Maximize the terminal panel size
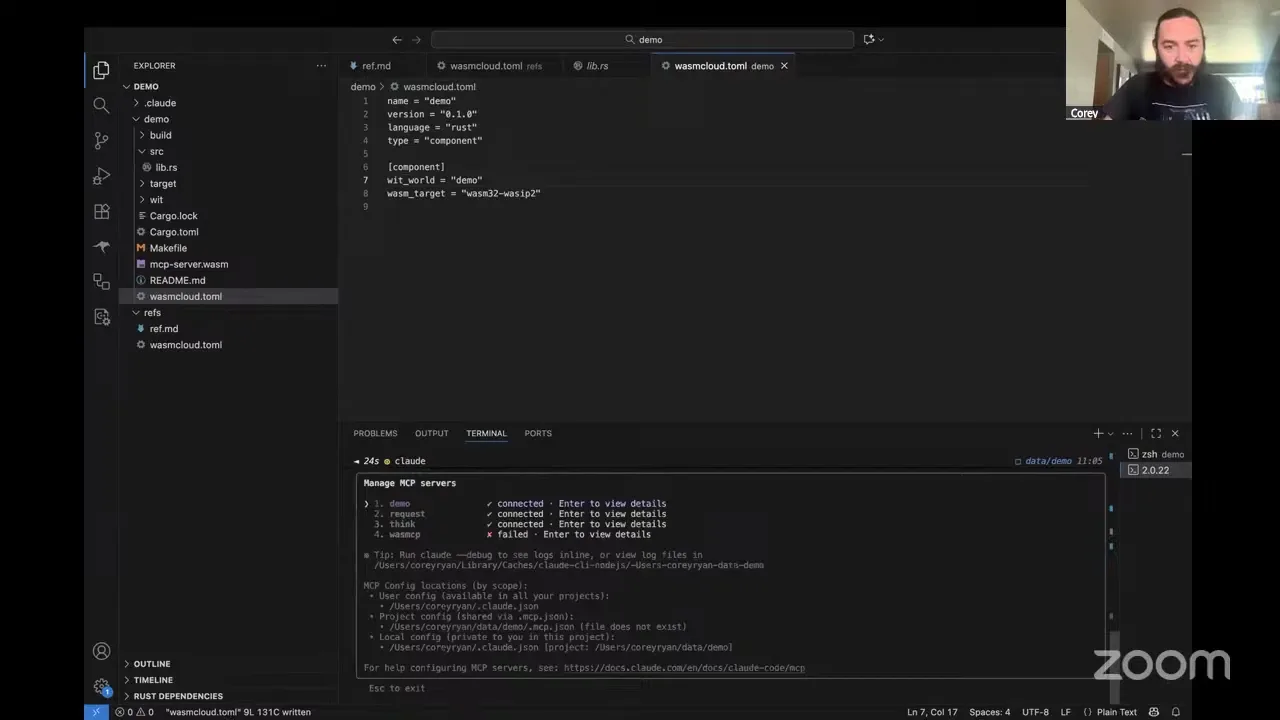The width and height of the screenshot is (1280, 720). [x=1156, y=433]
